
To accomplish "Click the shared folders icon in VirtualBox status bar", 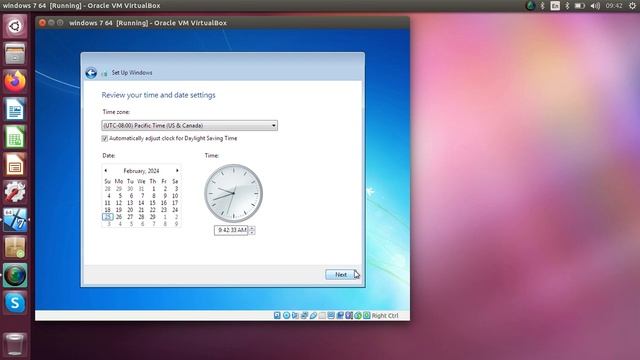I will [322, 316].
